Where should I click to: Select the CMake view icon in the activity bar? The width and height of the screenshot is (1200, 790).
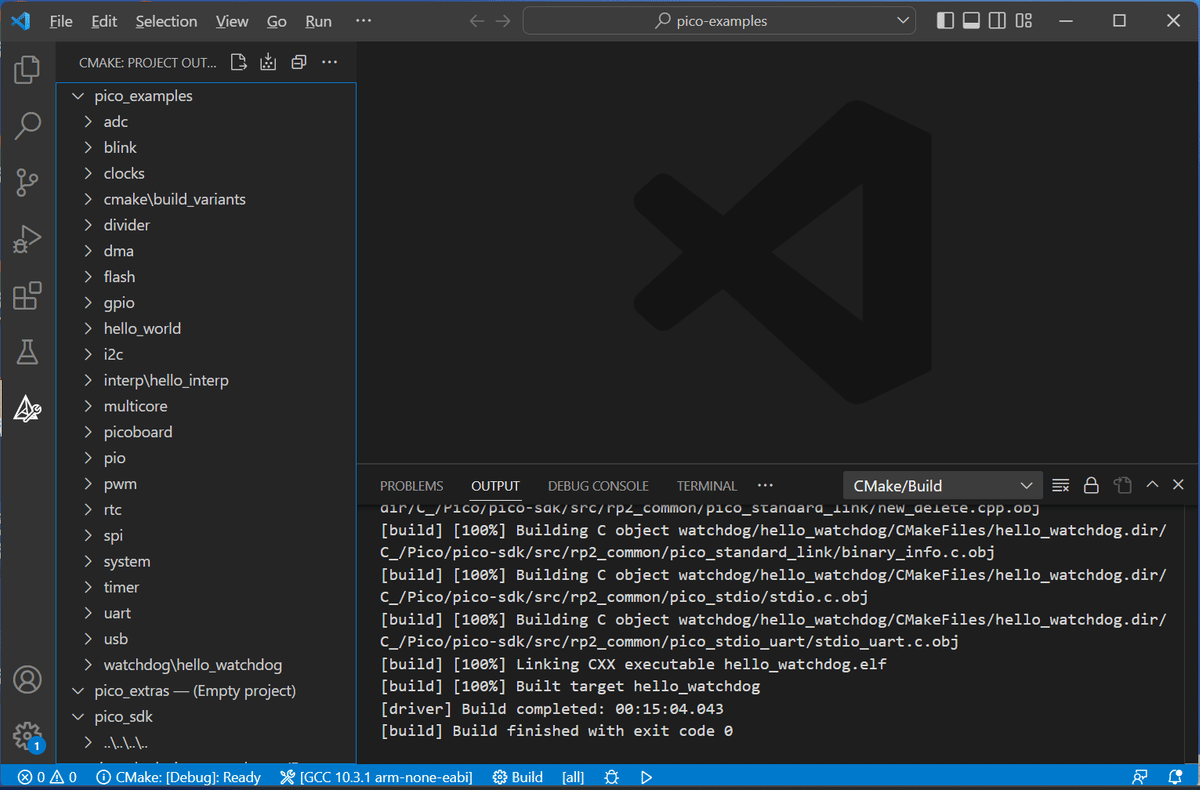click(x=27, y=408)
